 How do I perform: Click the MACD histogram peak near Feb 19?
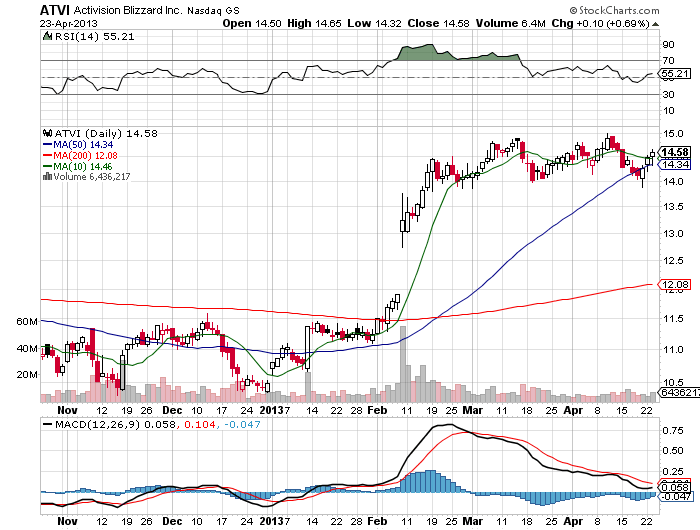[x=430, y=481]
